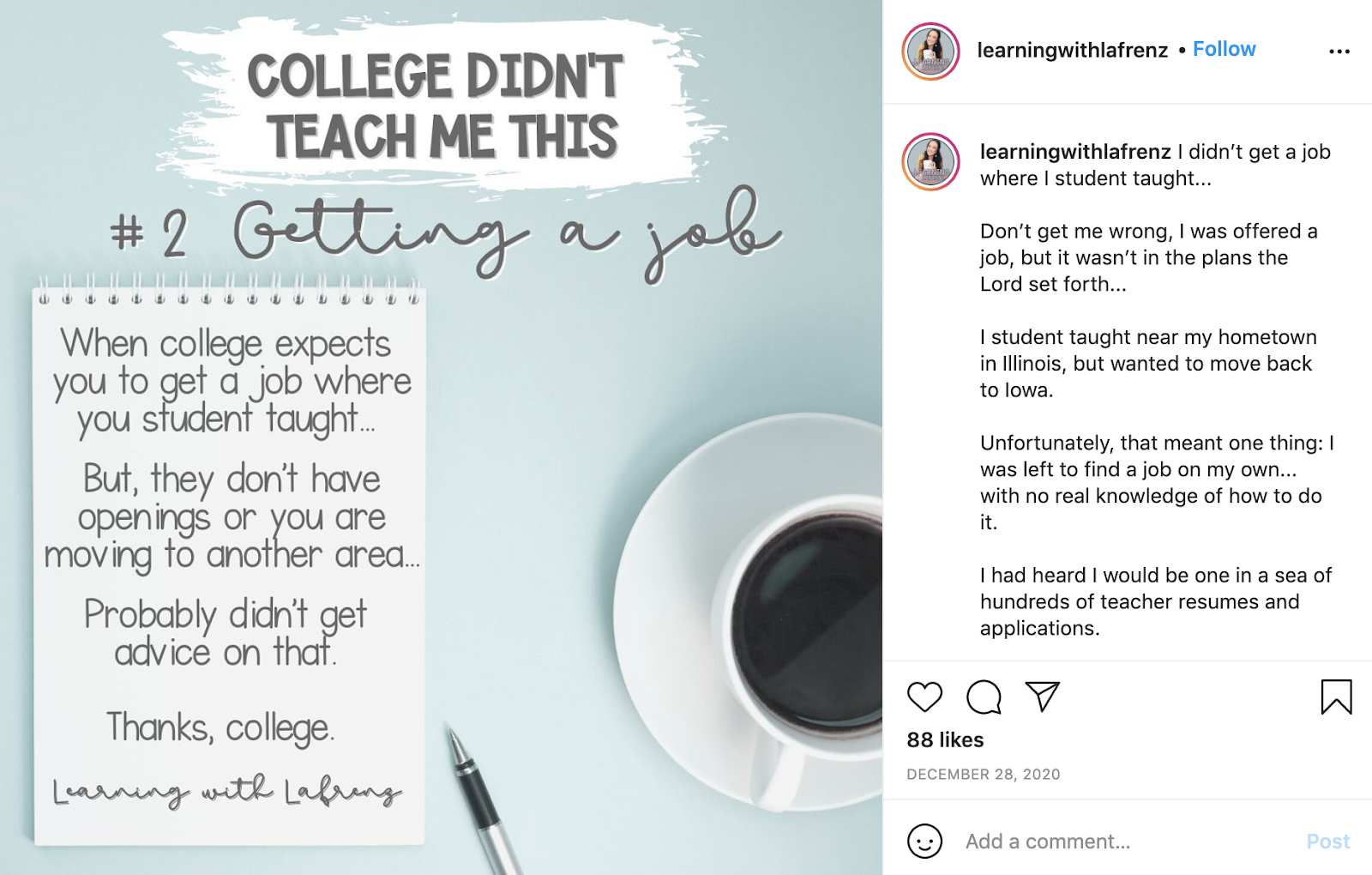Open the emoji picker for comments

(924, 842)
